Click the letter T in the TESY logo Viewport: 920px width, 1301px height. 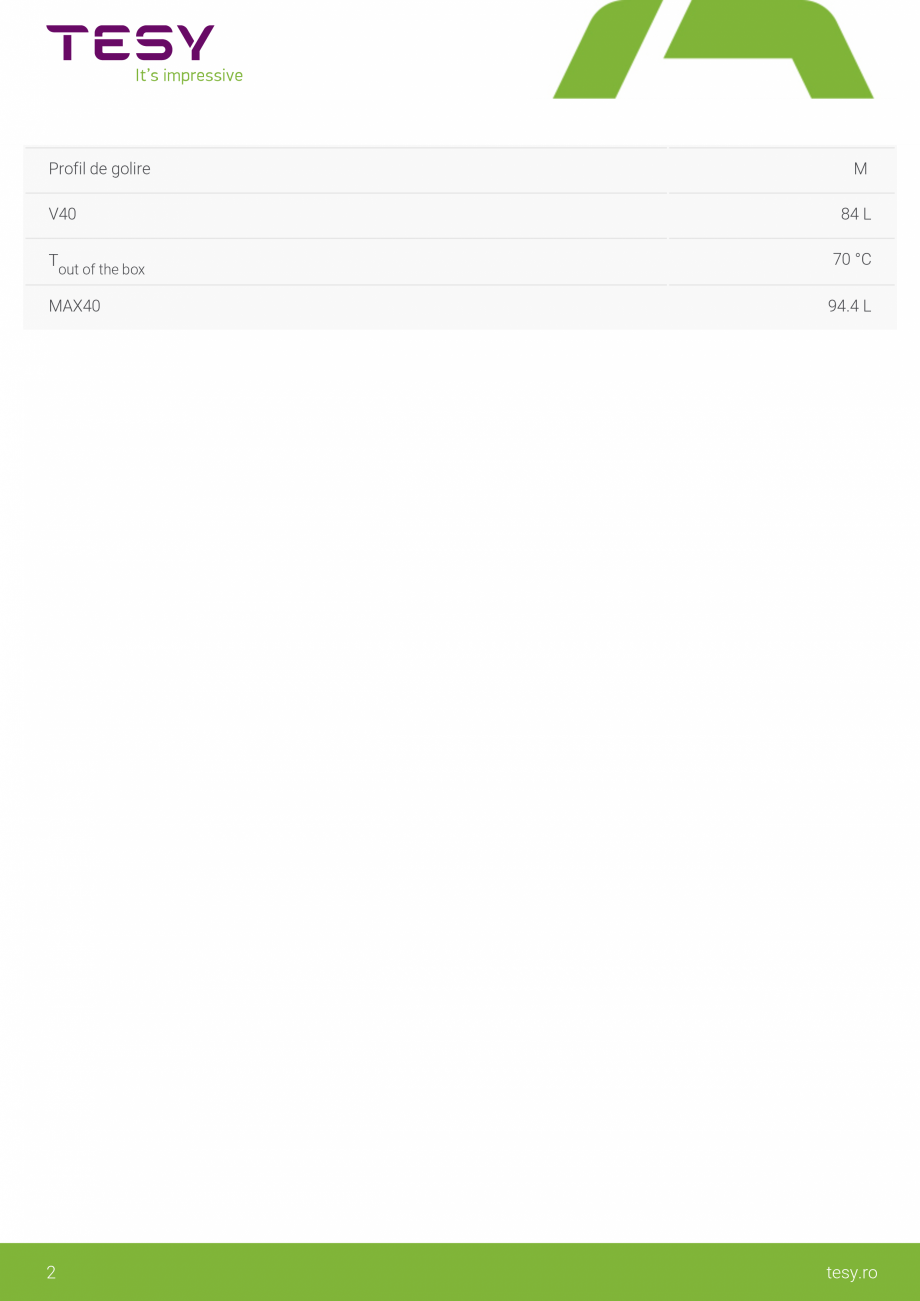coord(64,43)
